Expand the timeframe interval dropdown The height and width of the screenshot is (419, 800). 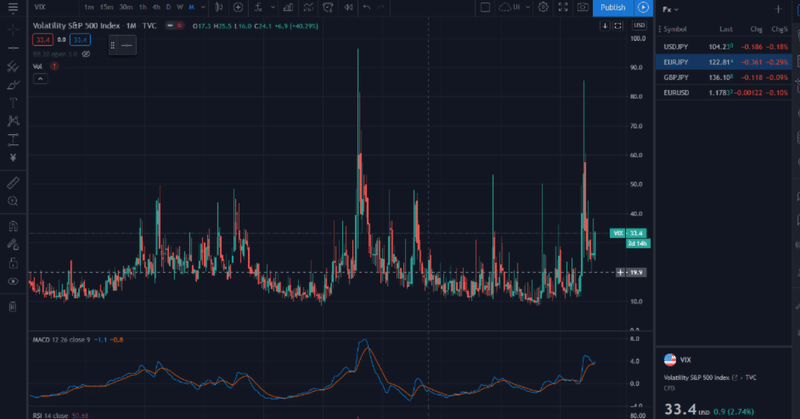203,7
